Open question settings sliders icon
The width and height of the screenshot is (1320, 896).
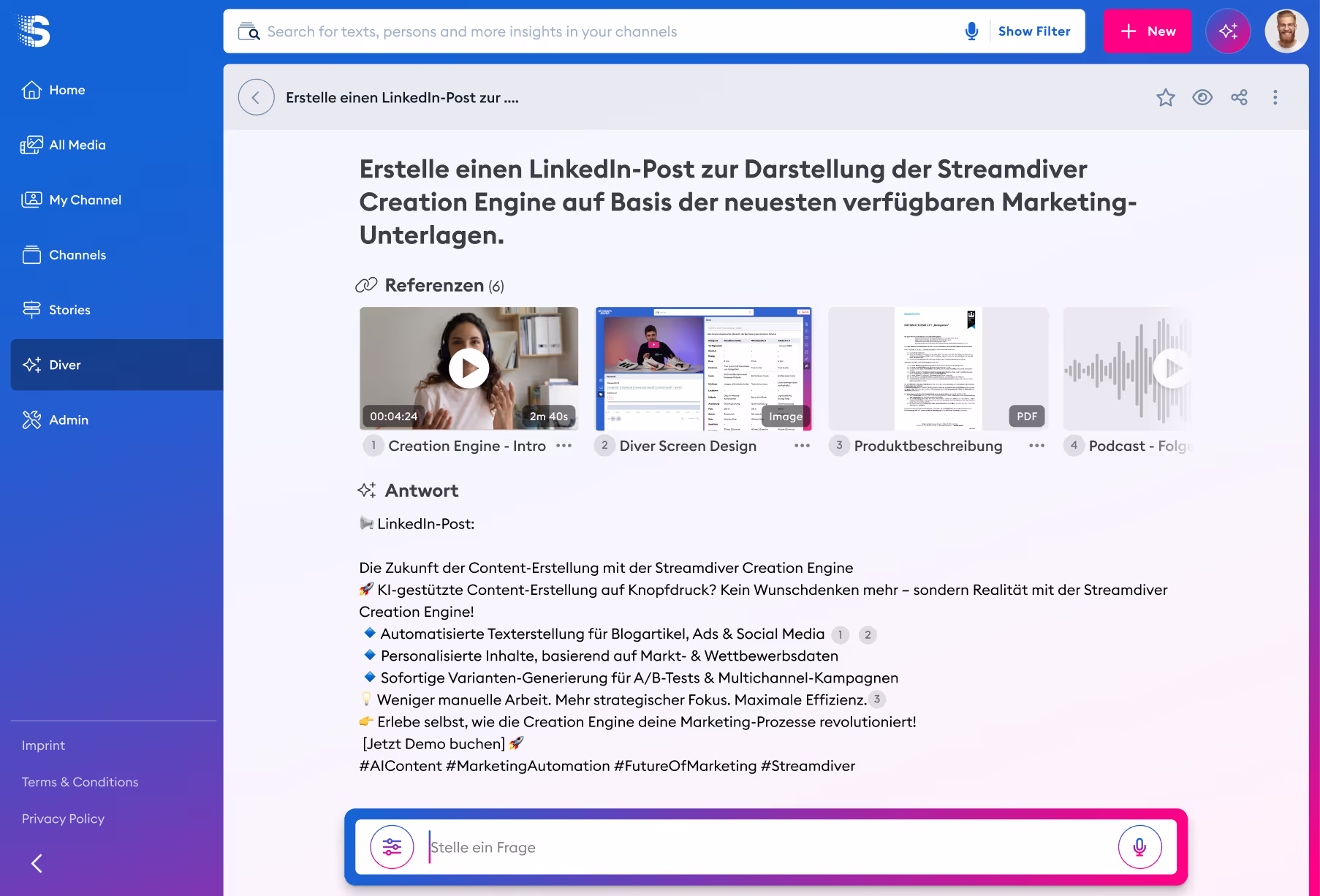[x=392, y=847]
